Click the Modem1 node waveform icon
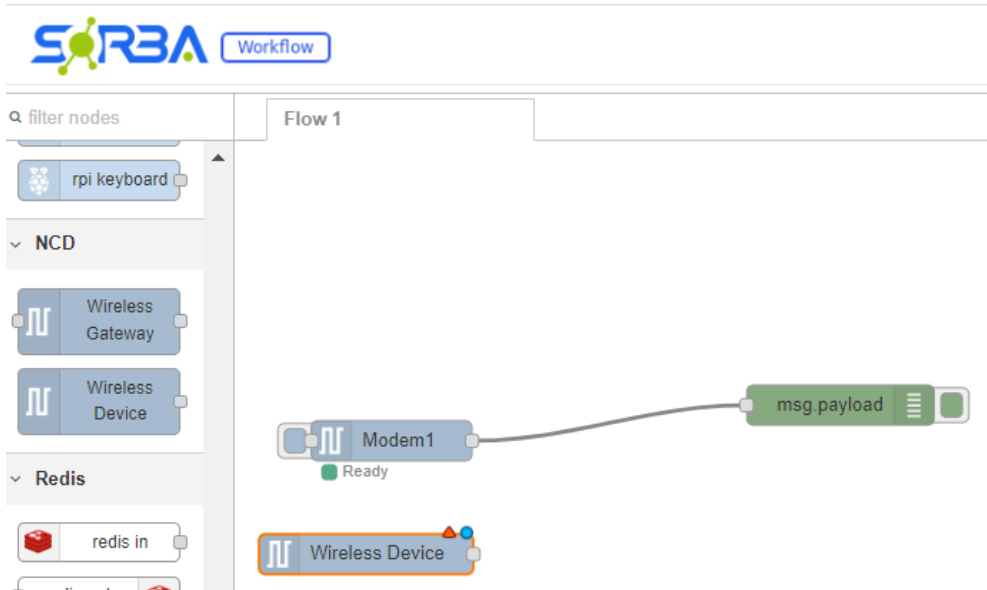The width and height of the screenshot is (987, 590). 331,440
